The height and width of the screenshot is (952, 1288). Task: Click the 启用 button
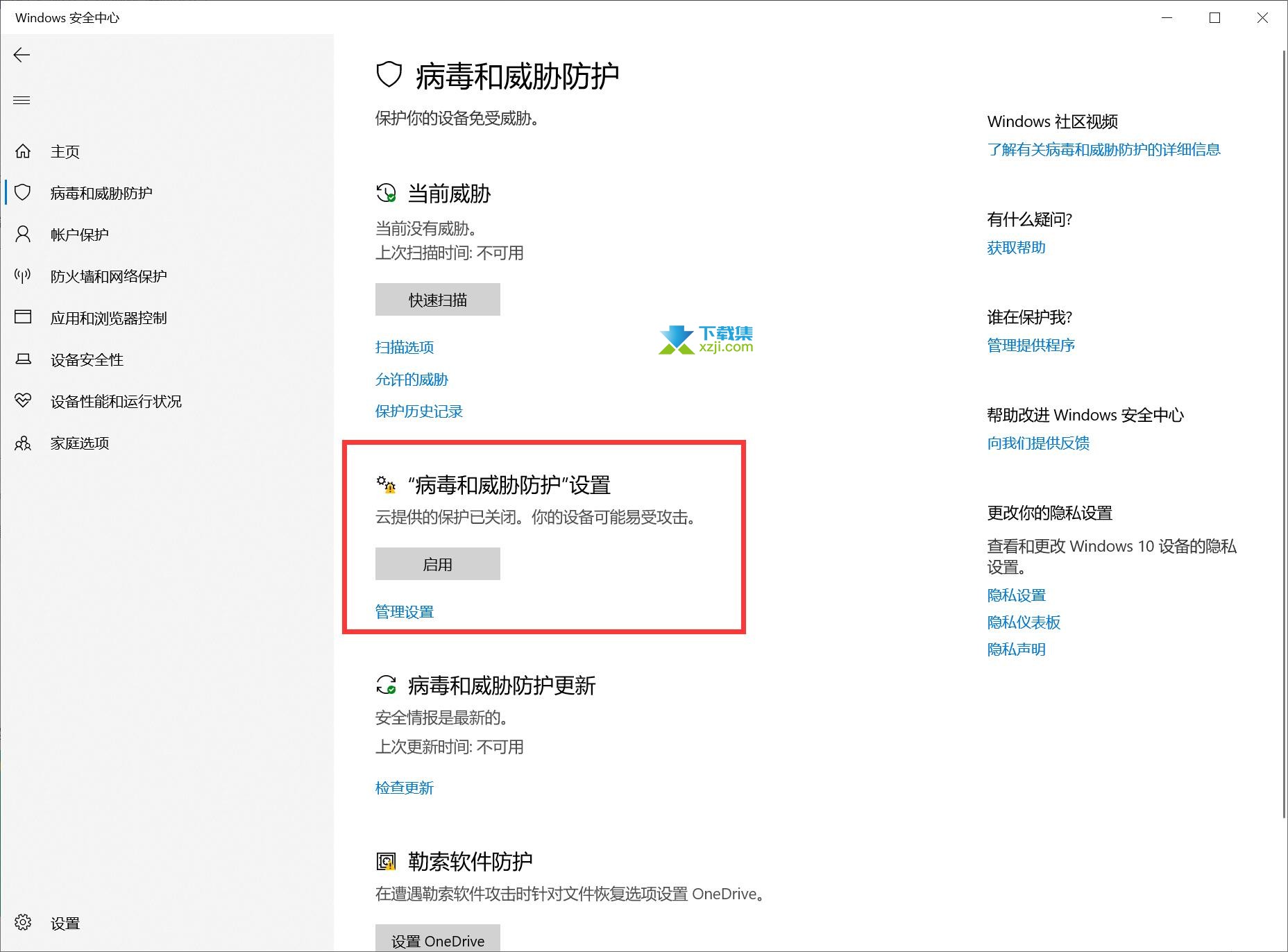[x=438, y=563]
